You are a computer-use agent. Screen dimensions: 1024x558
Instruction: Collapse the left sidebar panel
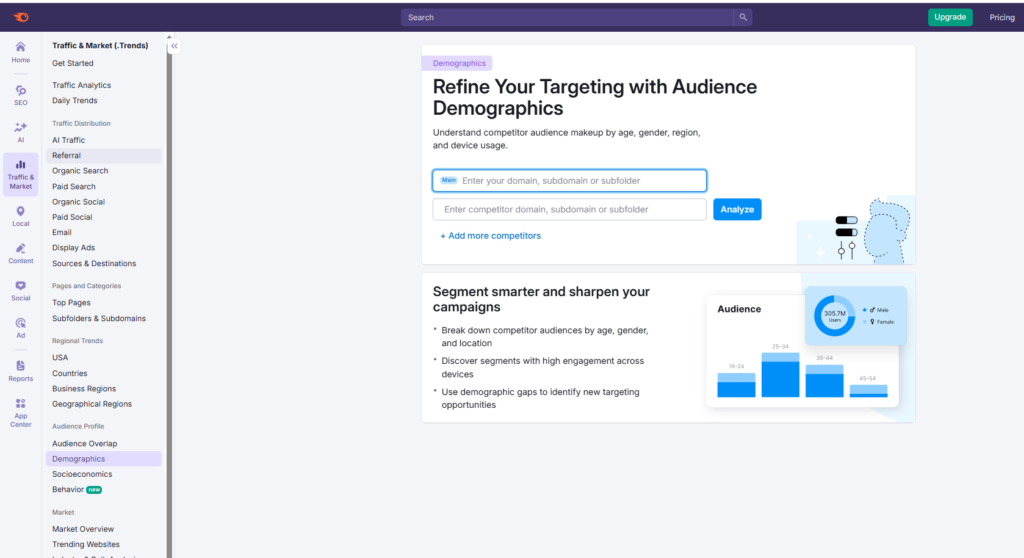point(174,46)
